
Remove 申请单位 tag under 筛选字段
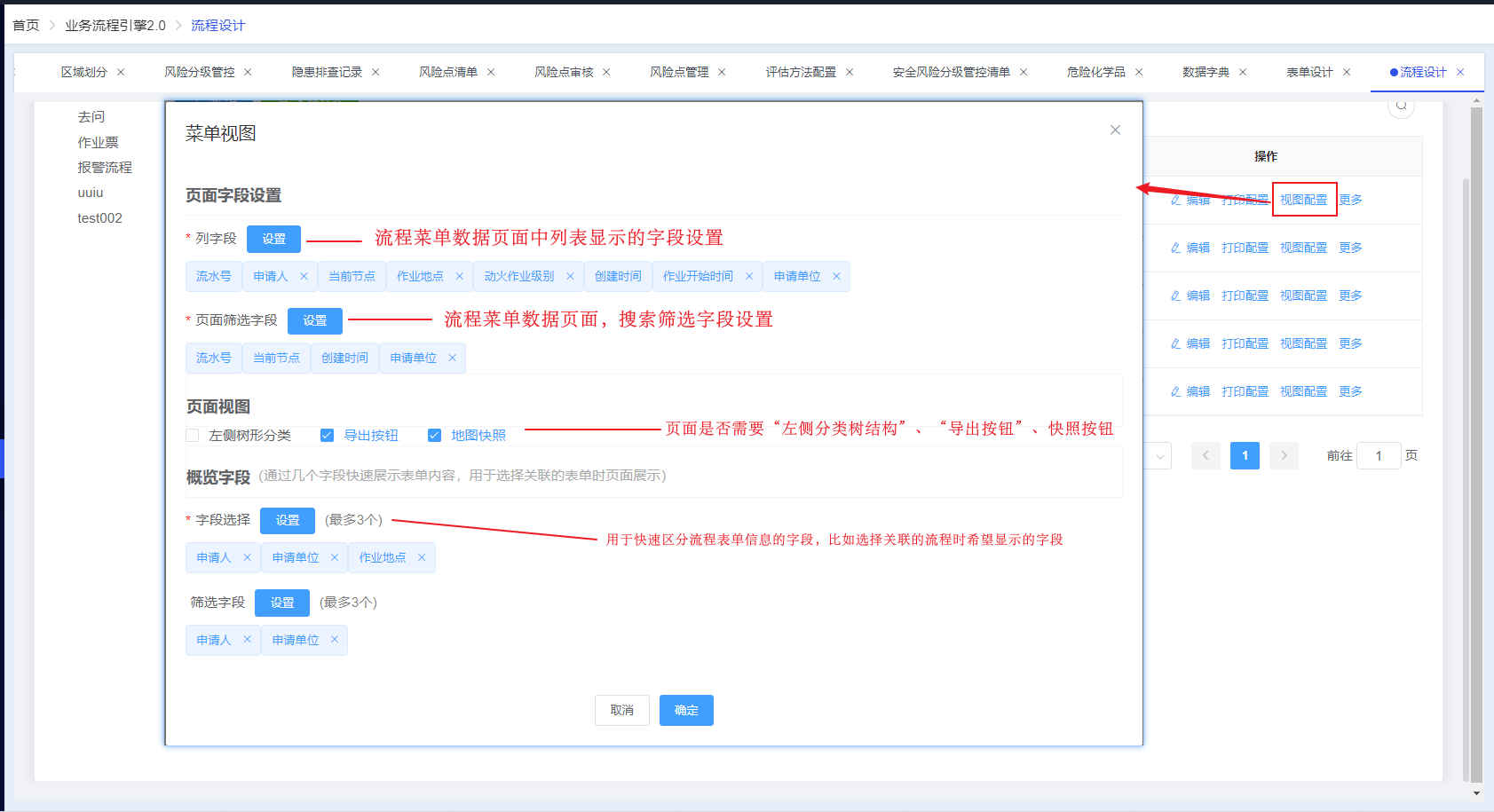pyautogui.click(x=335, y=639)
